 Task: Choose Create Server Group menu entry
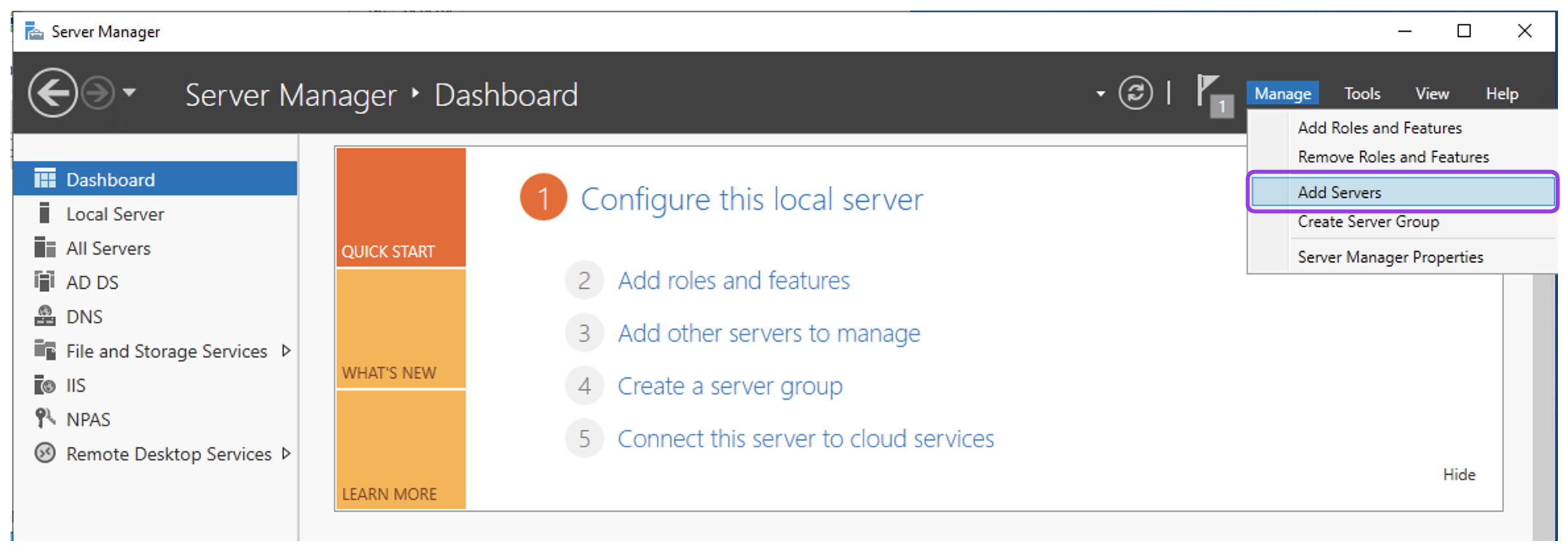[x=1402, y=222]
